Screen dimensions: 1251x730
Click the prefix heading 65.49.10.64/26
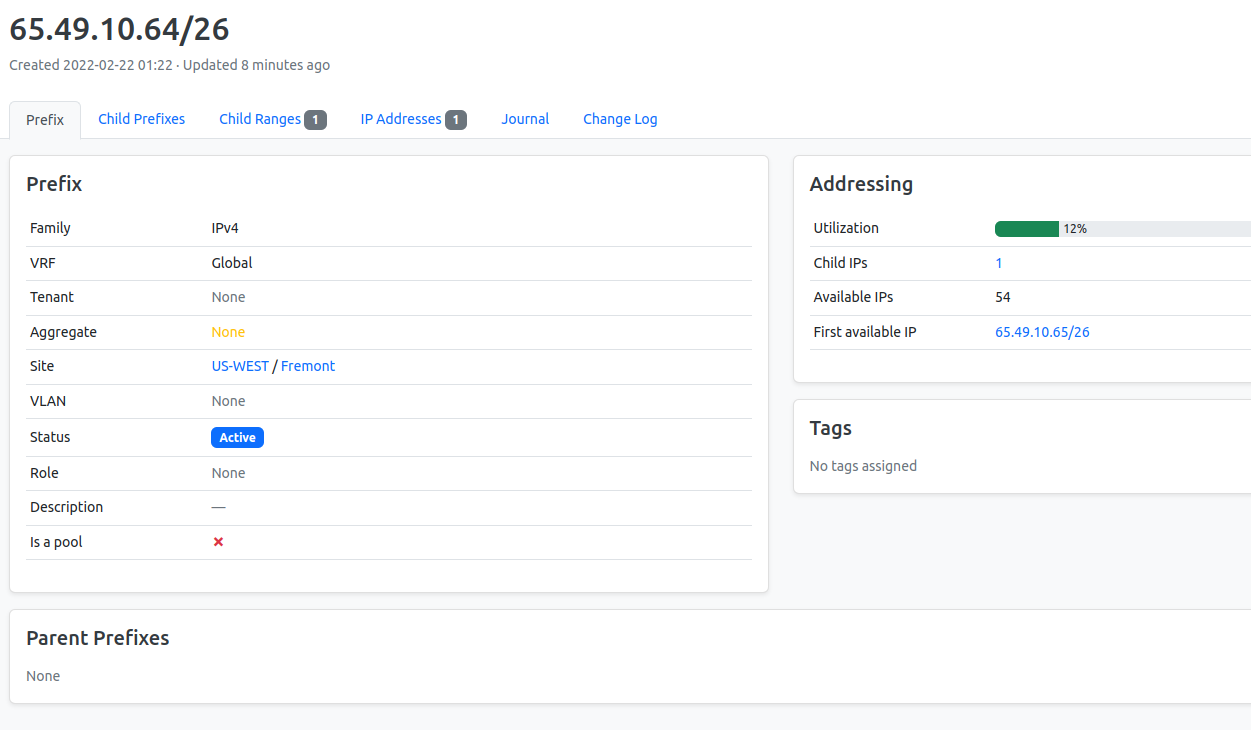click(x=118, y=29)
